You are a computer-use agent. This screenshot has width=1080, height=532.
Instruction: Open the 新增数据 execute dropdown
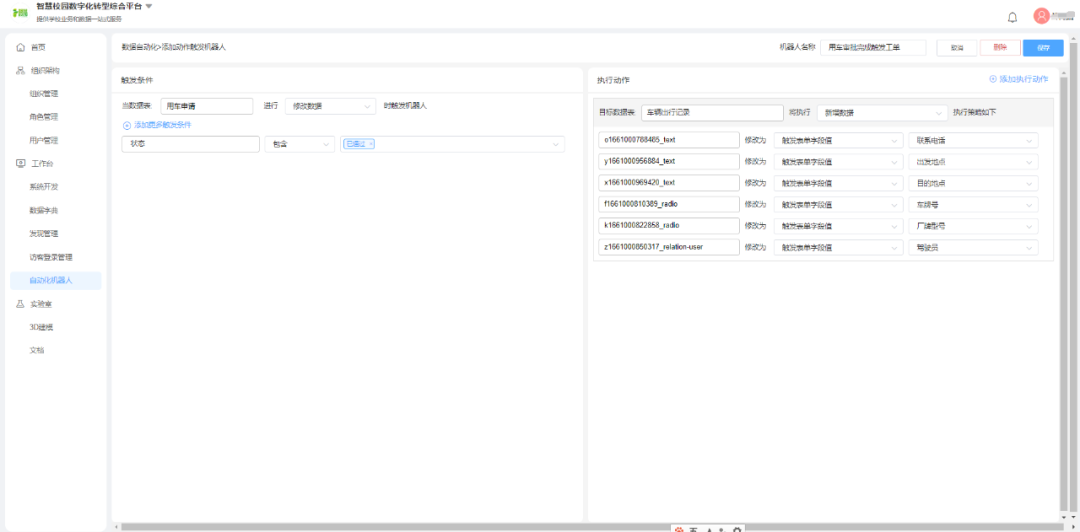(881, 113)
